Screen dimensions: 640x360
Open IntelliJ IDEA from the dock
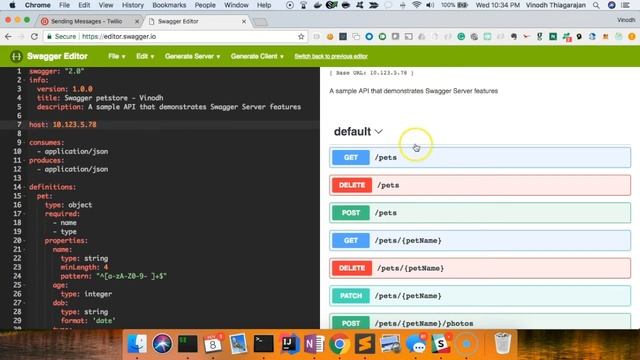click(289, 344)
